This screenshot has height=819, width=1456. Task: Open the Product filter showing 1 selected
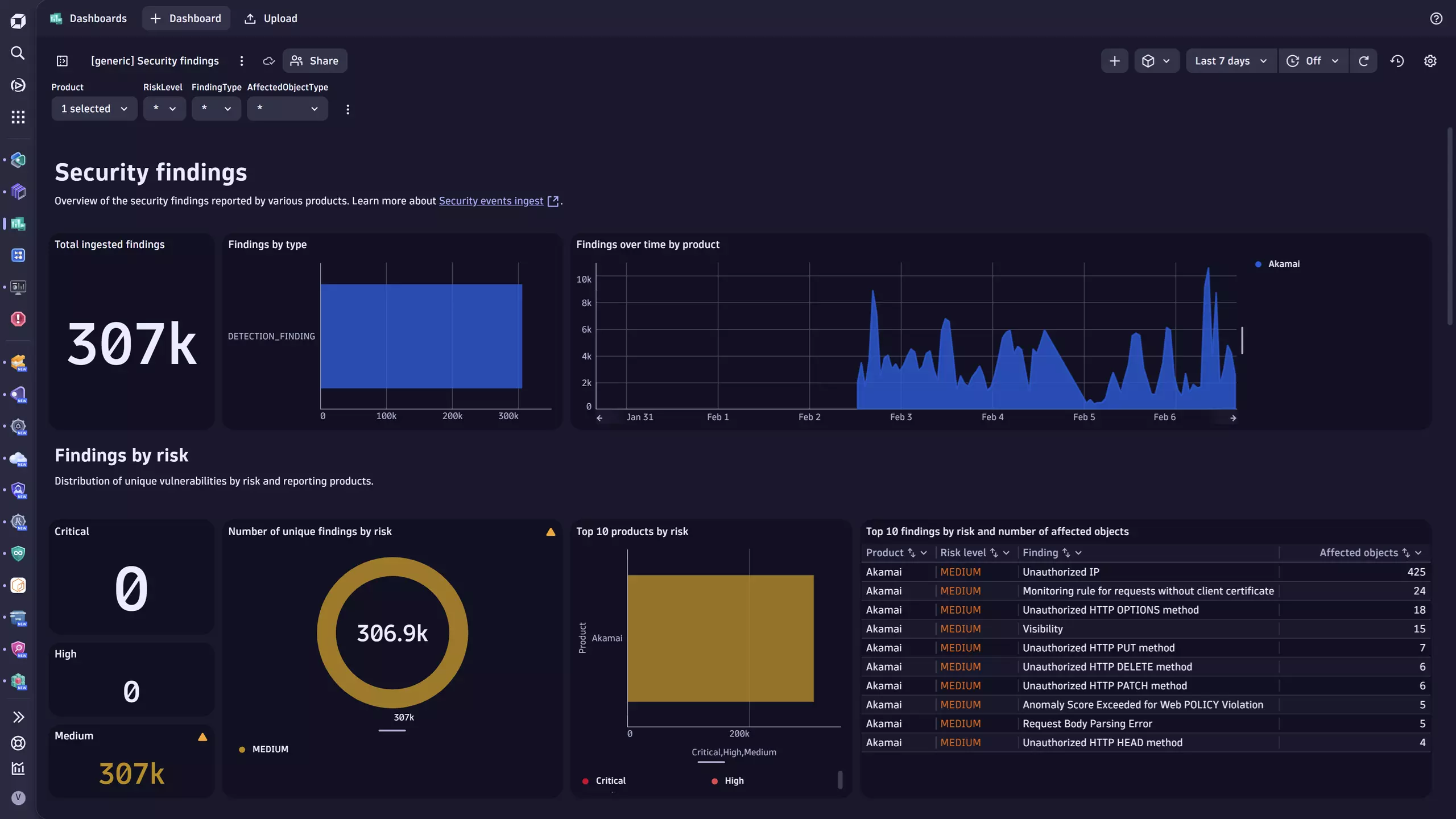pyautogui.click(x=94, y=108)
